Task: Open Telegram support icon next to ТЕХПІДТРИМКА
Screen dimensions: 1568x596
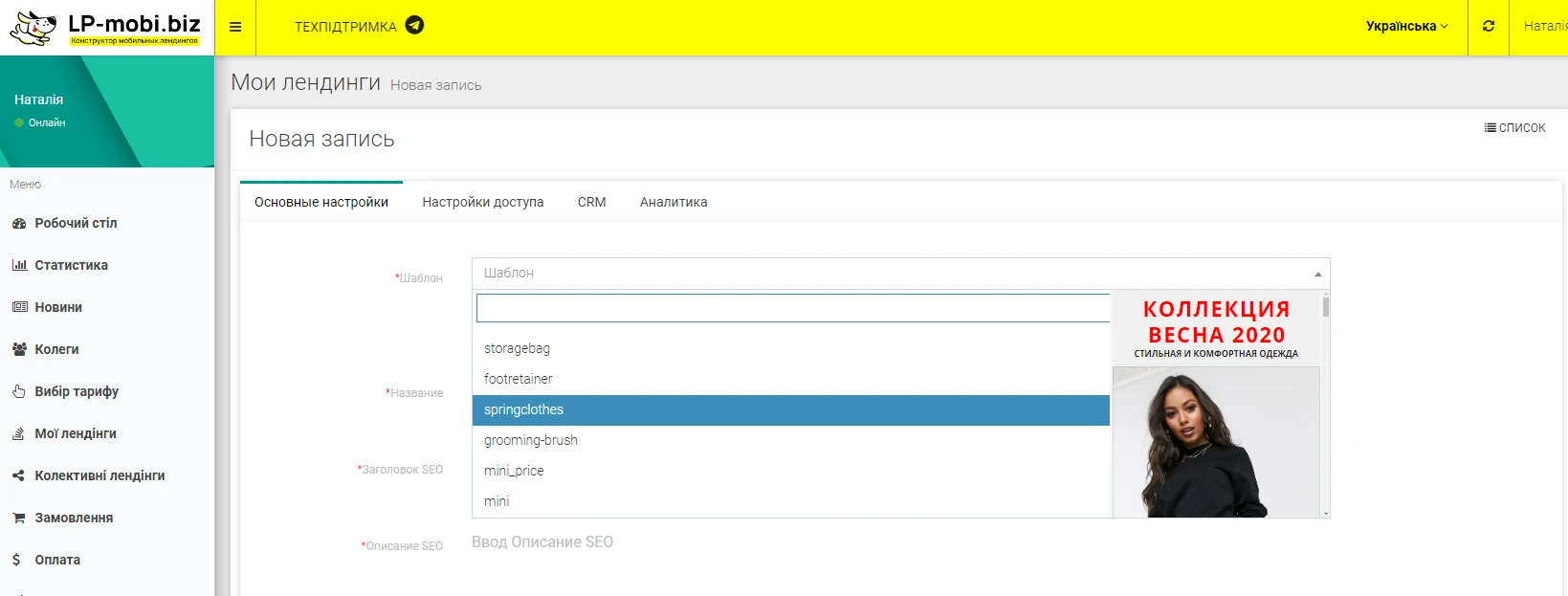Action: point(414,26)
